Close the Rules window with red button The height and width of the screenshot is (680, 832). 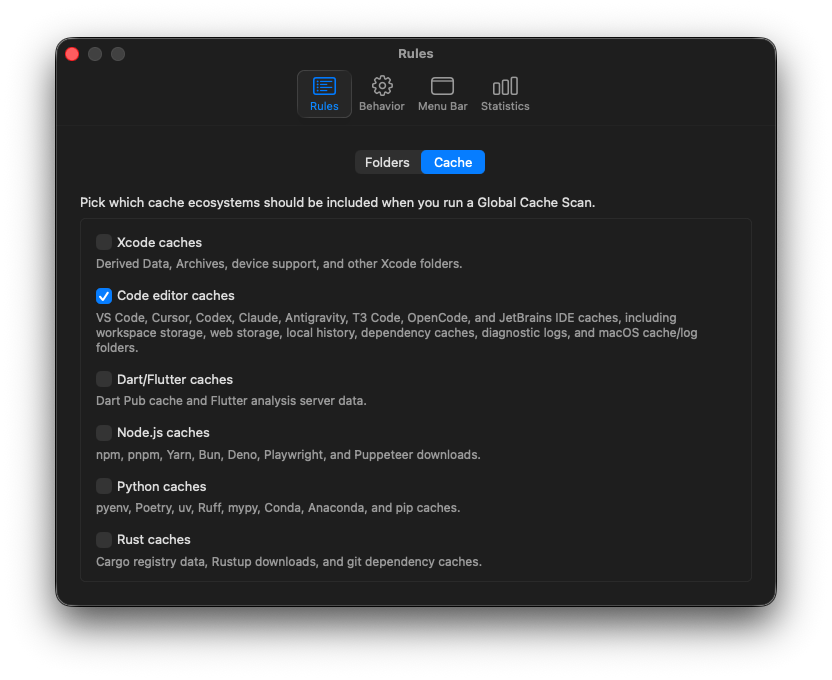click(72, 54)
